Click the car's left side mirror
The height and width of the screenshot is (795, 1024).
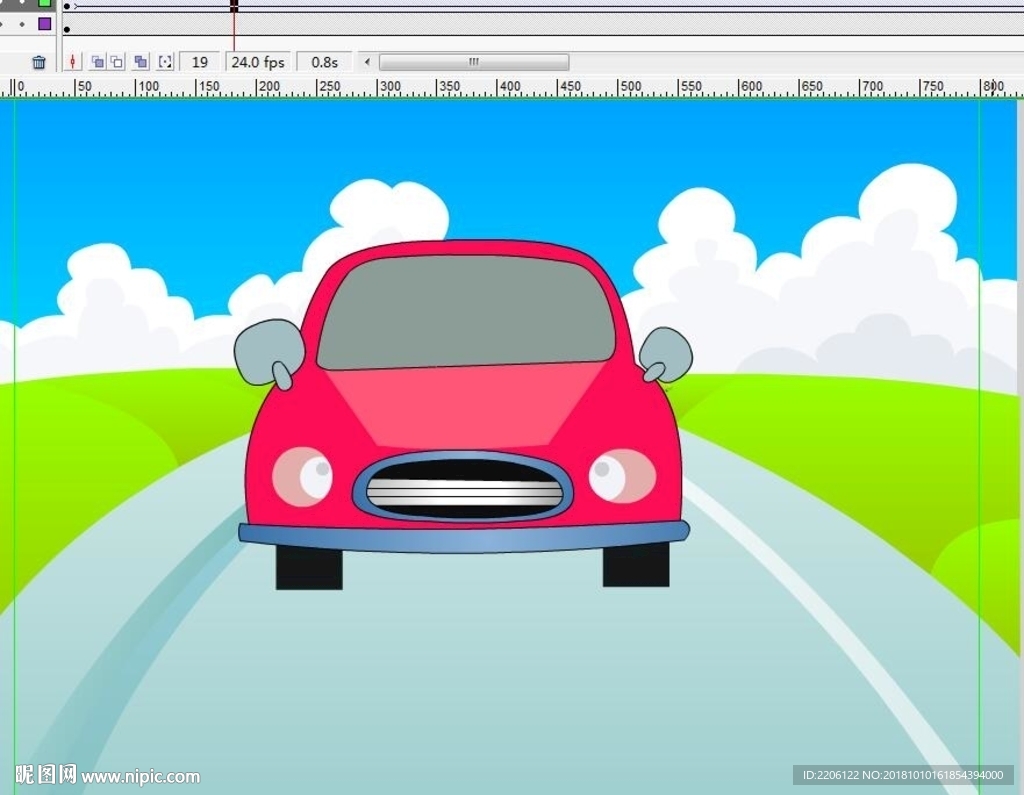click(268, 350)
